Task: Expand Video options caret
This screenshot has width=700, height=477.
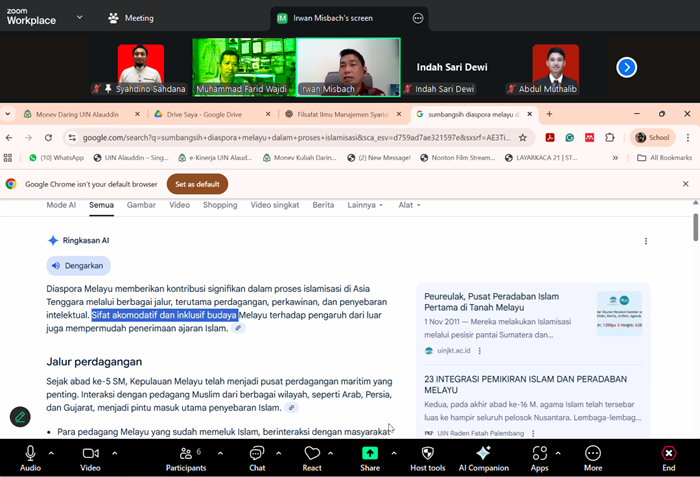Action: 115,453
